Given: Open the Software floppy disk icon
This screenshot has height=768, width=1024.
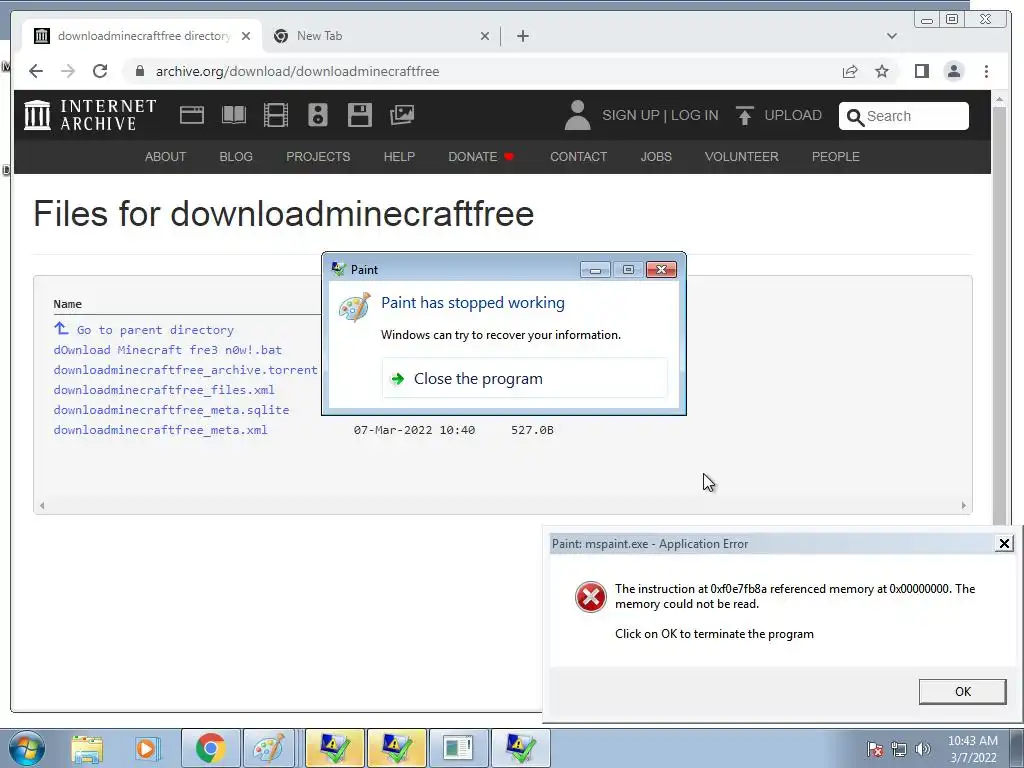Looking at the screenshot, I should coord(360,115).
